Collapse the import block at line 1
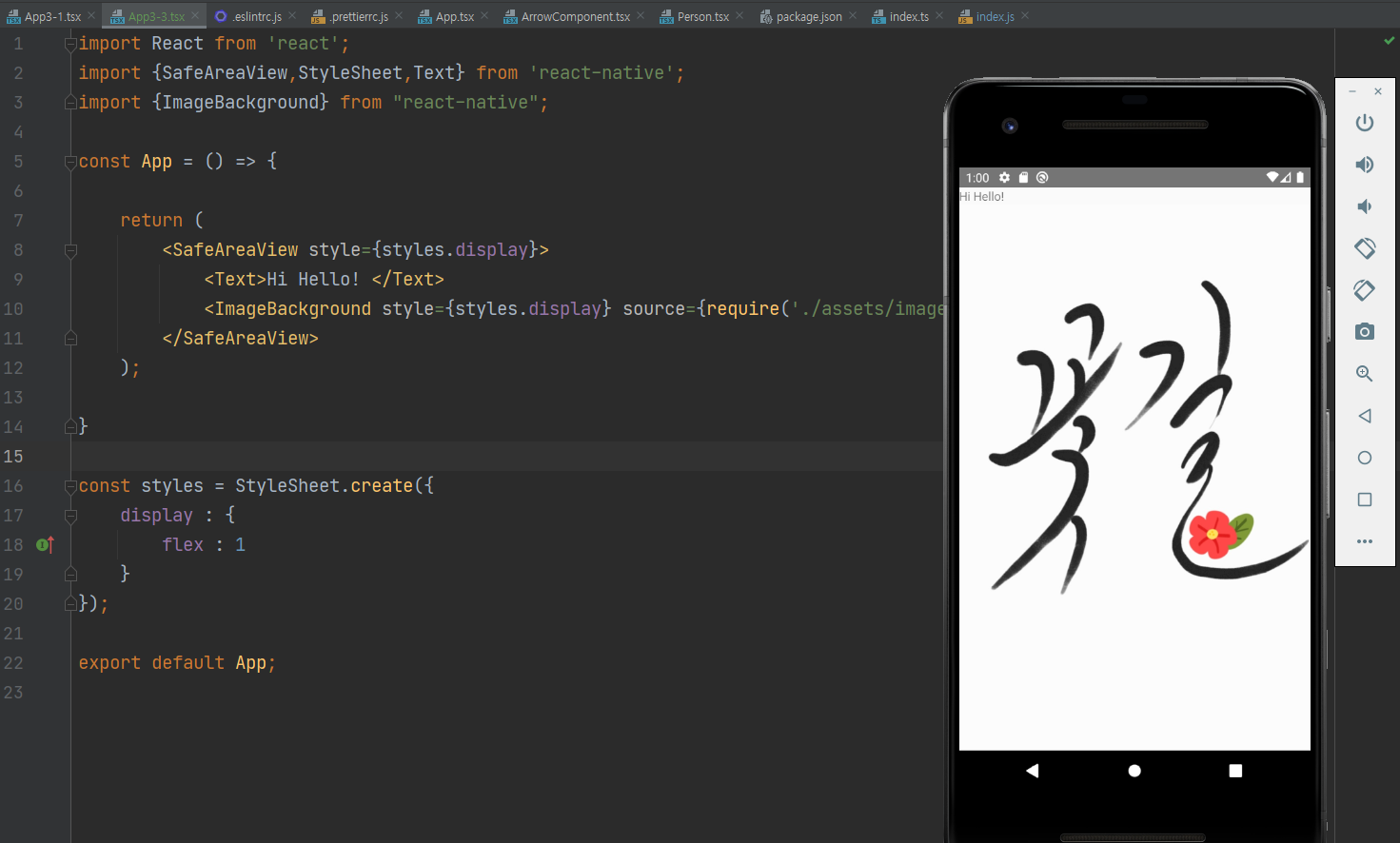 click(x=70, y=44)
